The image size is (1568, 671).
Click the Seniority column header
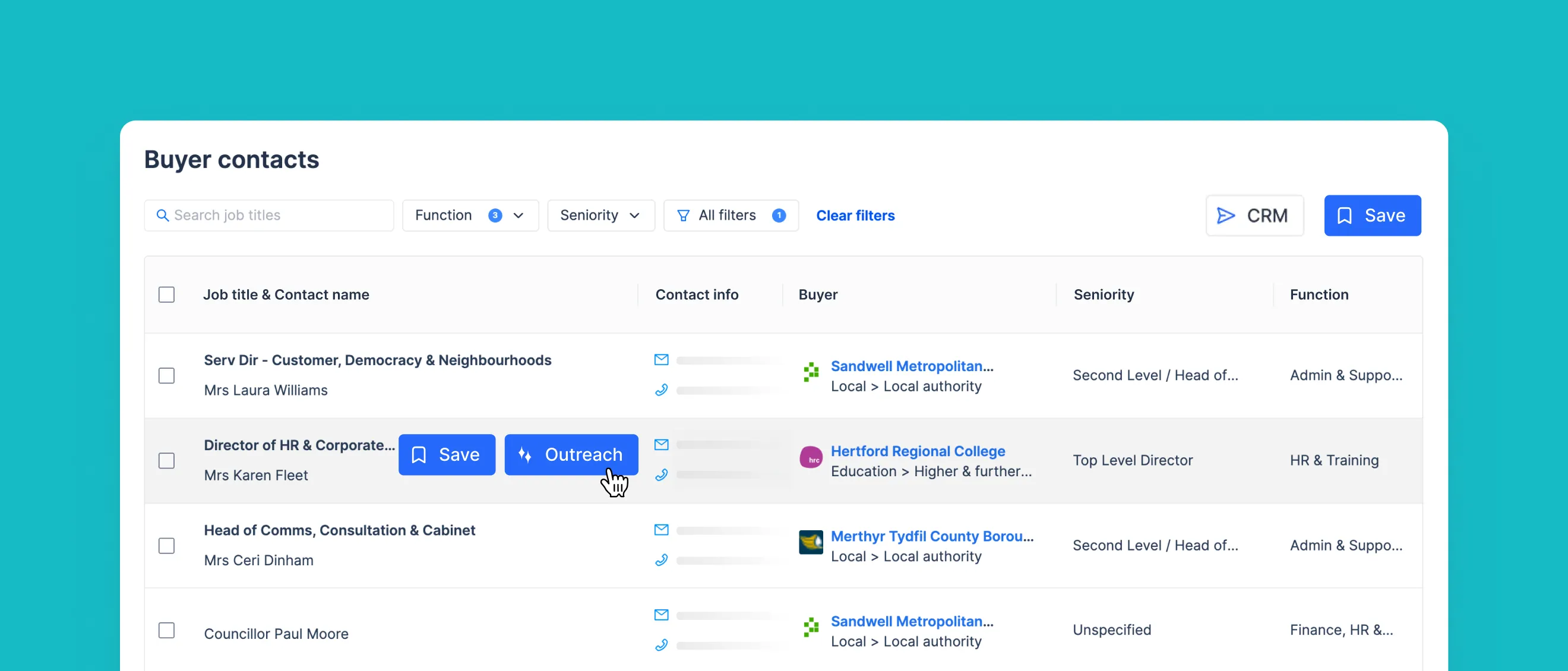(x=1104, y=295)
